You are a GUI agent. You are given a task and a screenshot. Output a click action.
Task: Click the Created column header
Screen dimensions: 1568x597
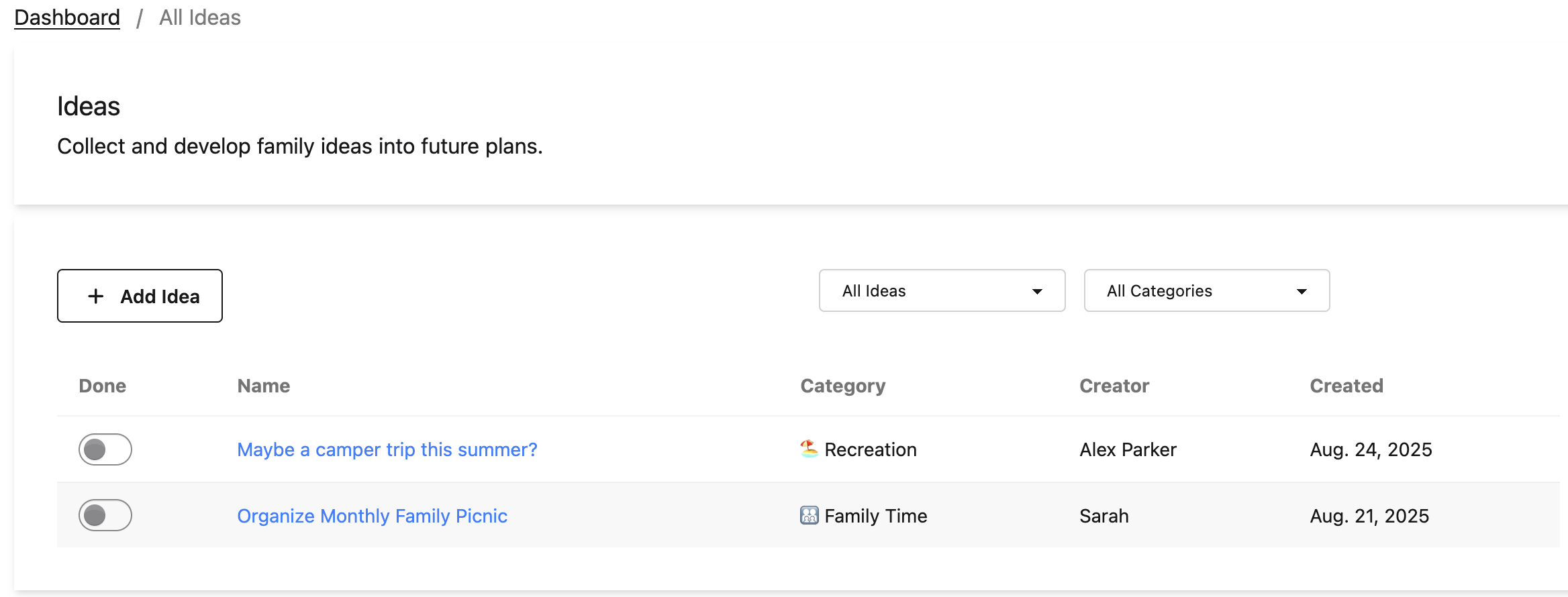(1346, 386)
